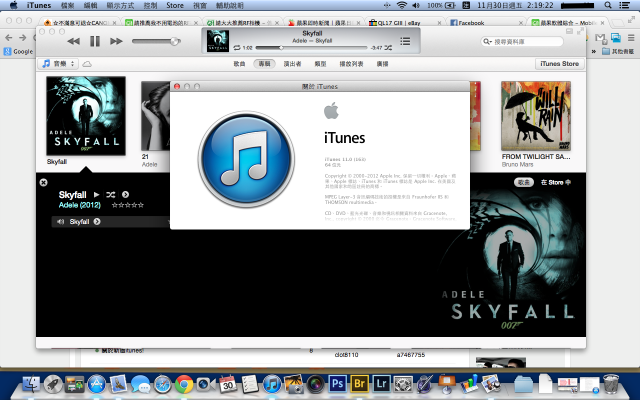Play the Skyfall album with play arrow
Viewport: 640px width, 400px height.
pos(96,195)
